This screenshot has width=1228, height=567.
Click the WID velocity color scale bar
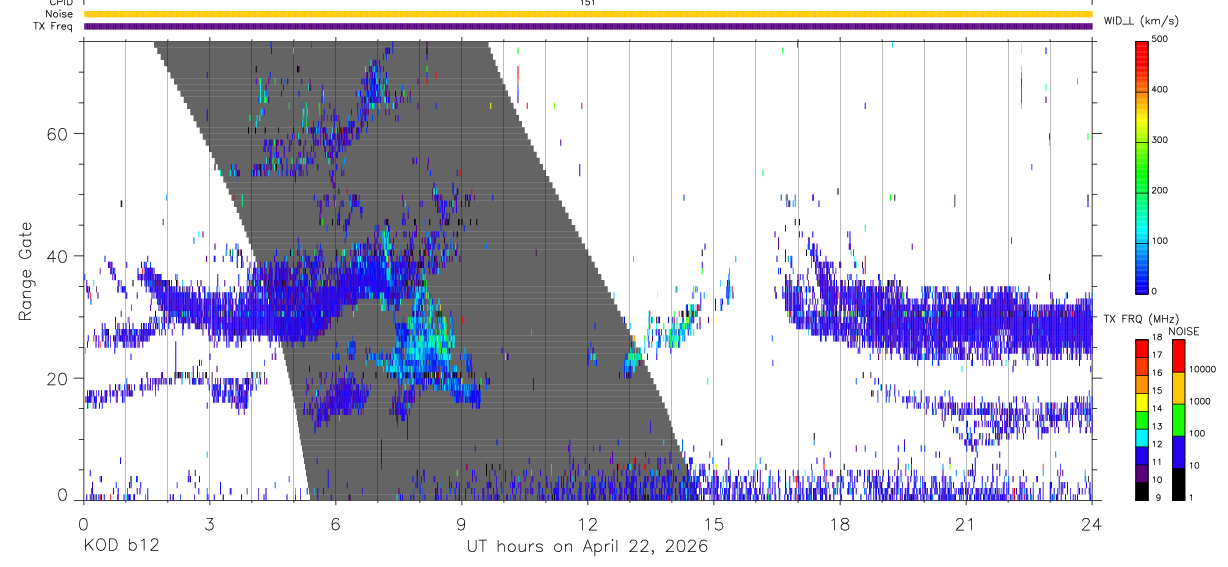coord(1142,166)
